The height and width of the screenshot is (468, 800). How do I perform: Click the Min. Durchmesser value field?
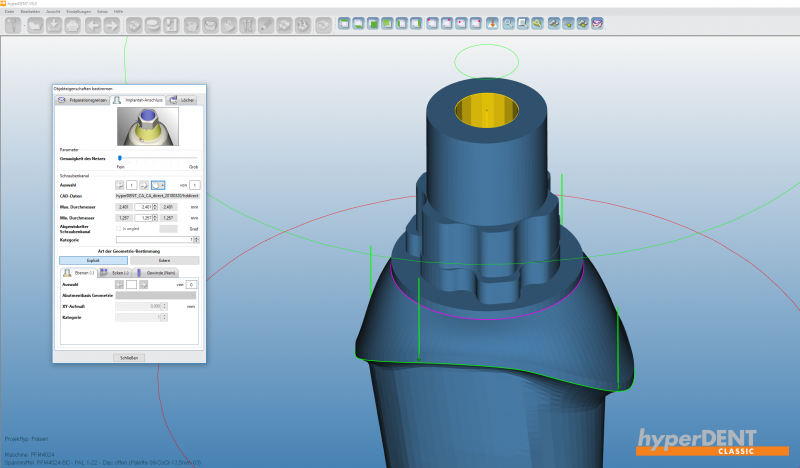pyautogui.click(x=143, y=218)
